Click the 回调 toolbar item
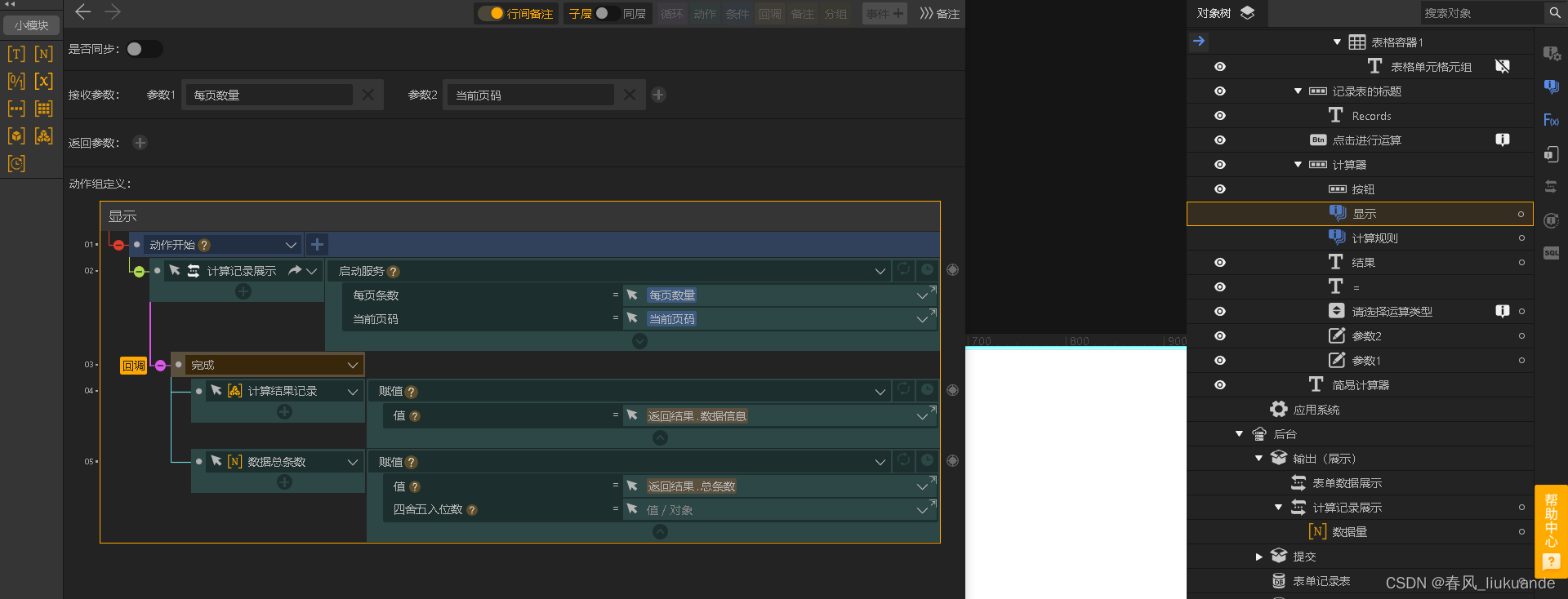 pos(770,14)
